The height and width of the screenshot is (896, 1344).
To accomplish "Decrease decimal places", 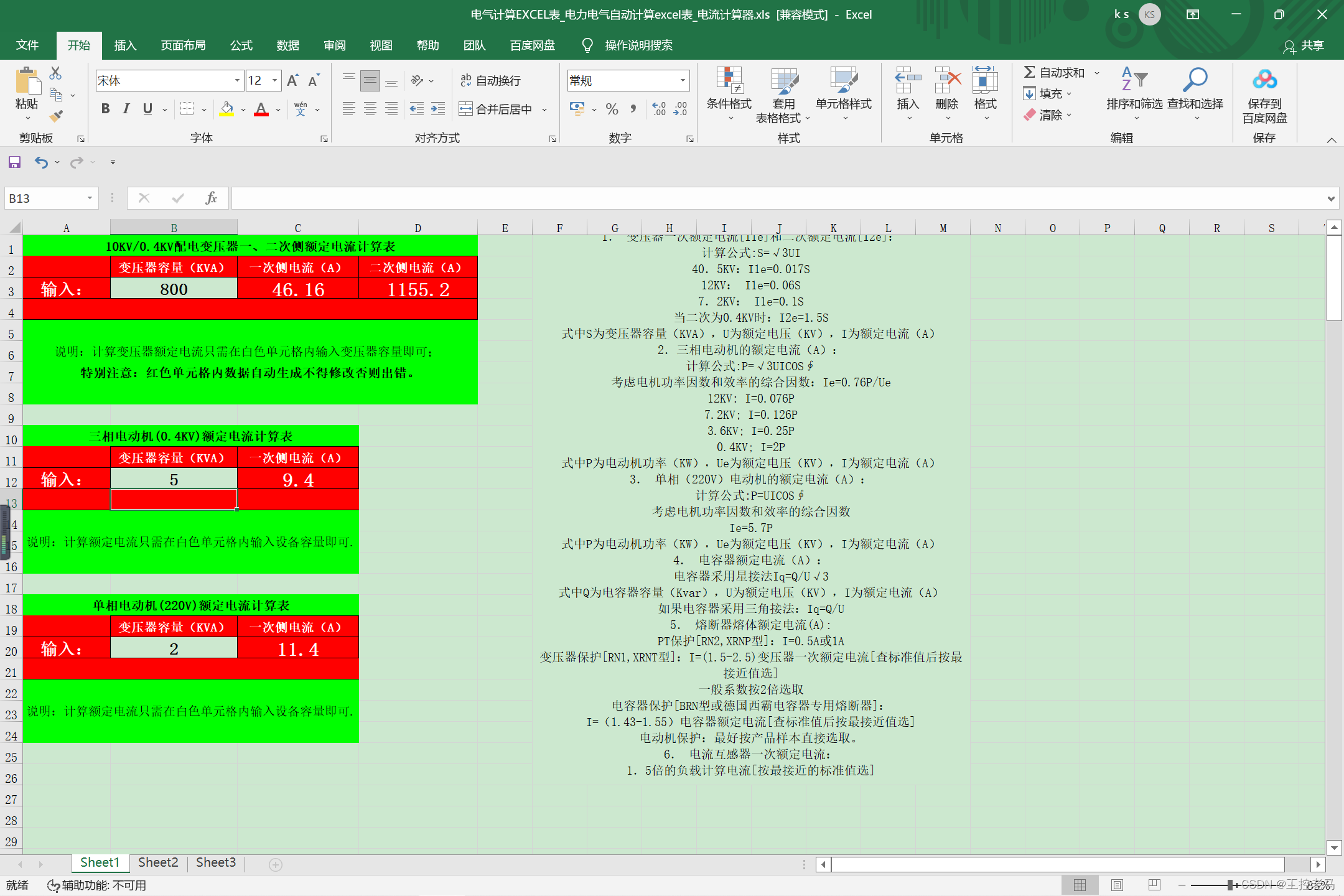I will 680,109.
